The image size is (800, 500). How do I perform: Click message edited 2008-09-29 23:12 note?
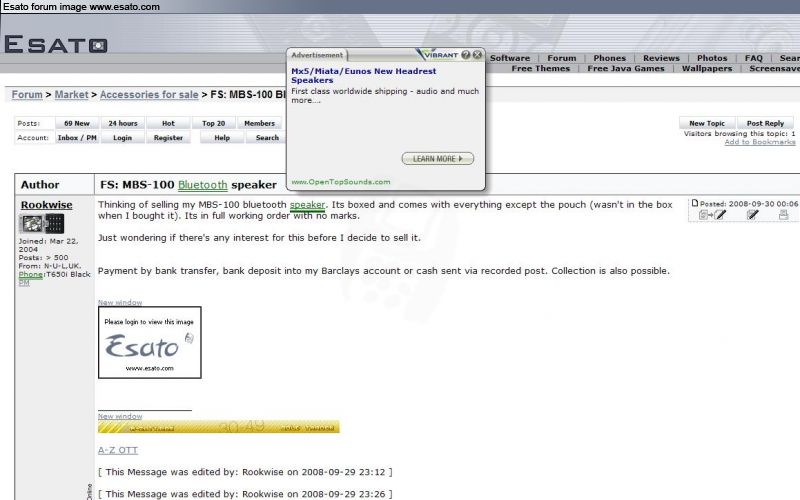click(245, 472)
